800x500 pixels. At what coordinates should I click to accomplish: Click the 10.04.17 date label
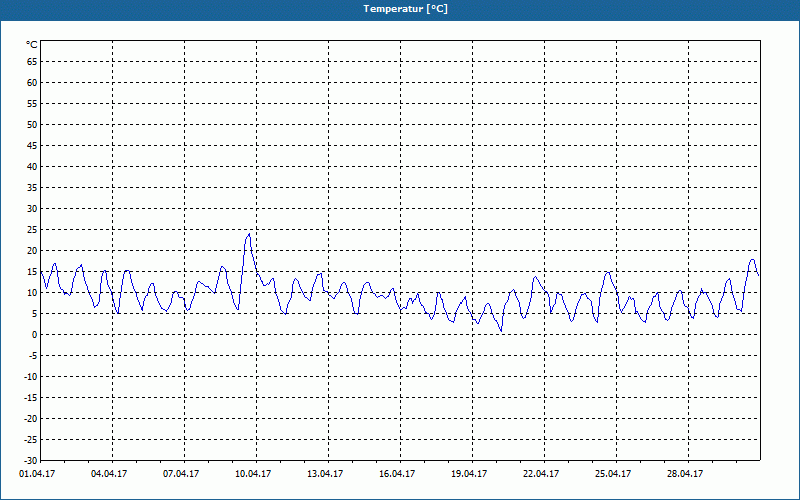tap(253, 474)
